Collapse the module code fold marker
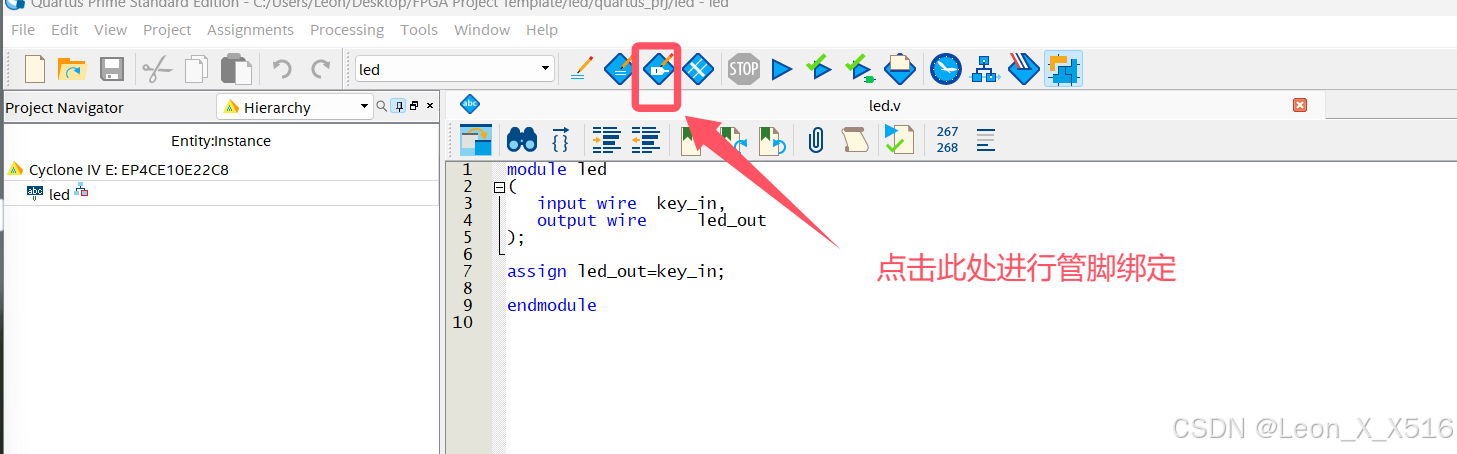 tap(499, 187)
